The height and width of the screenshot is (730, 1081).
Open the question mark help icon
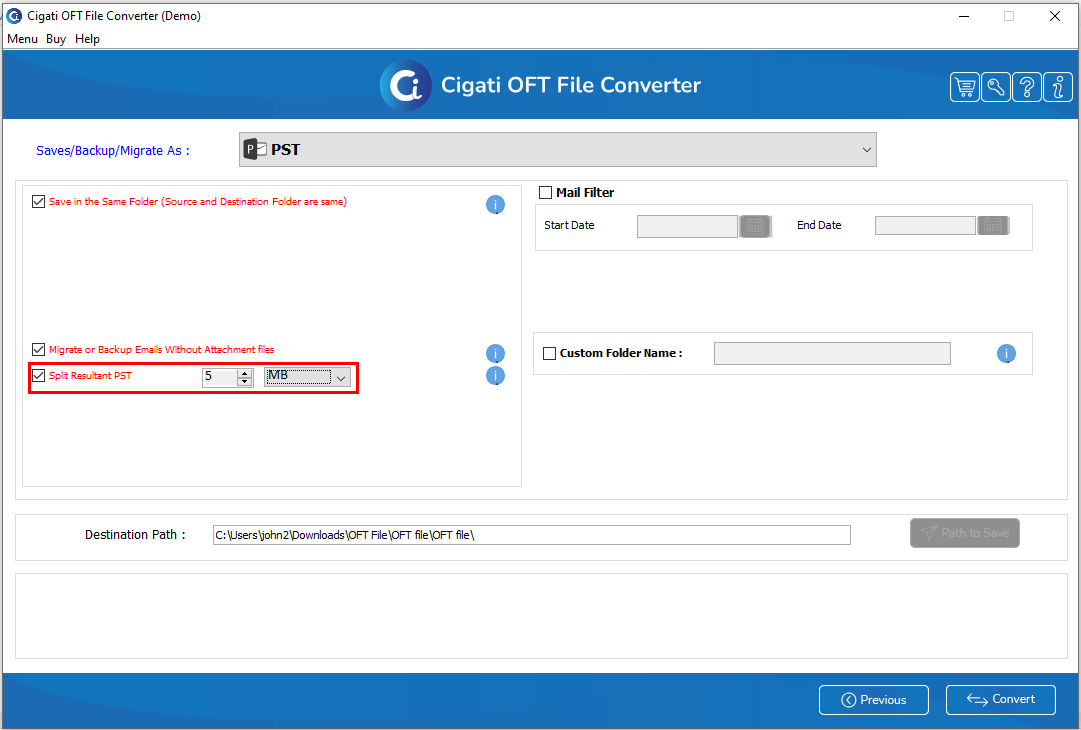point(1027,87)
